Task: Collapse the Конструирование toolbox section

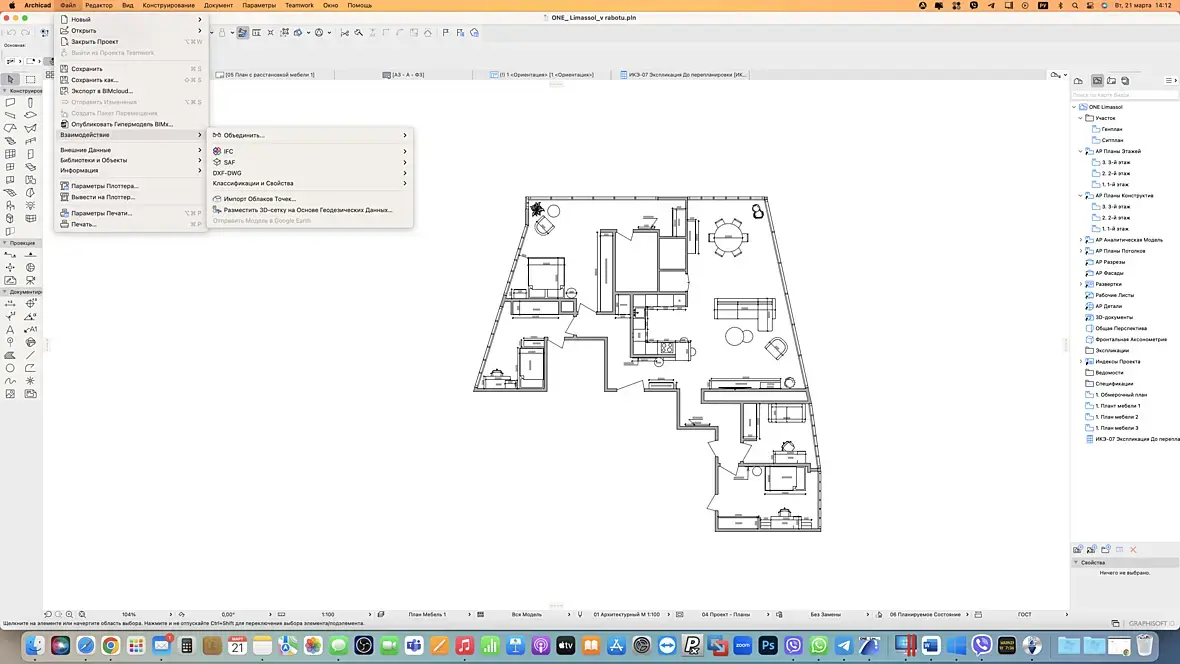Action: pyautogui.click(x=5, y=90)
